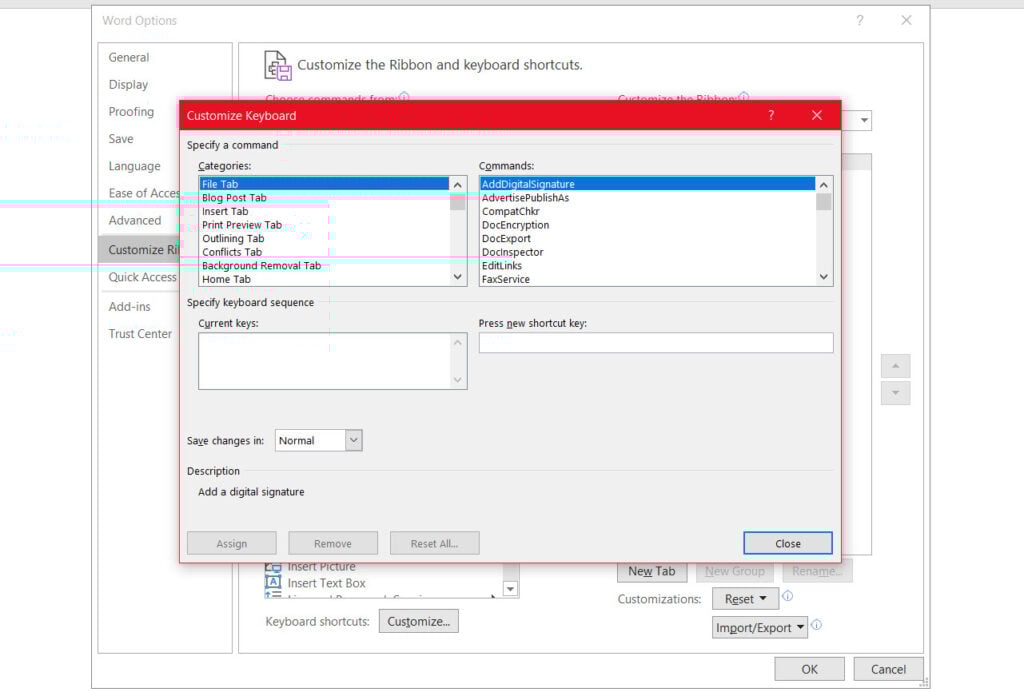
Task: Open Add-ins options page
Action: 129,307
